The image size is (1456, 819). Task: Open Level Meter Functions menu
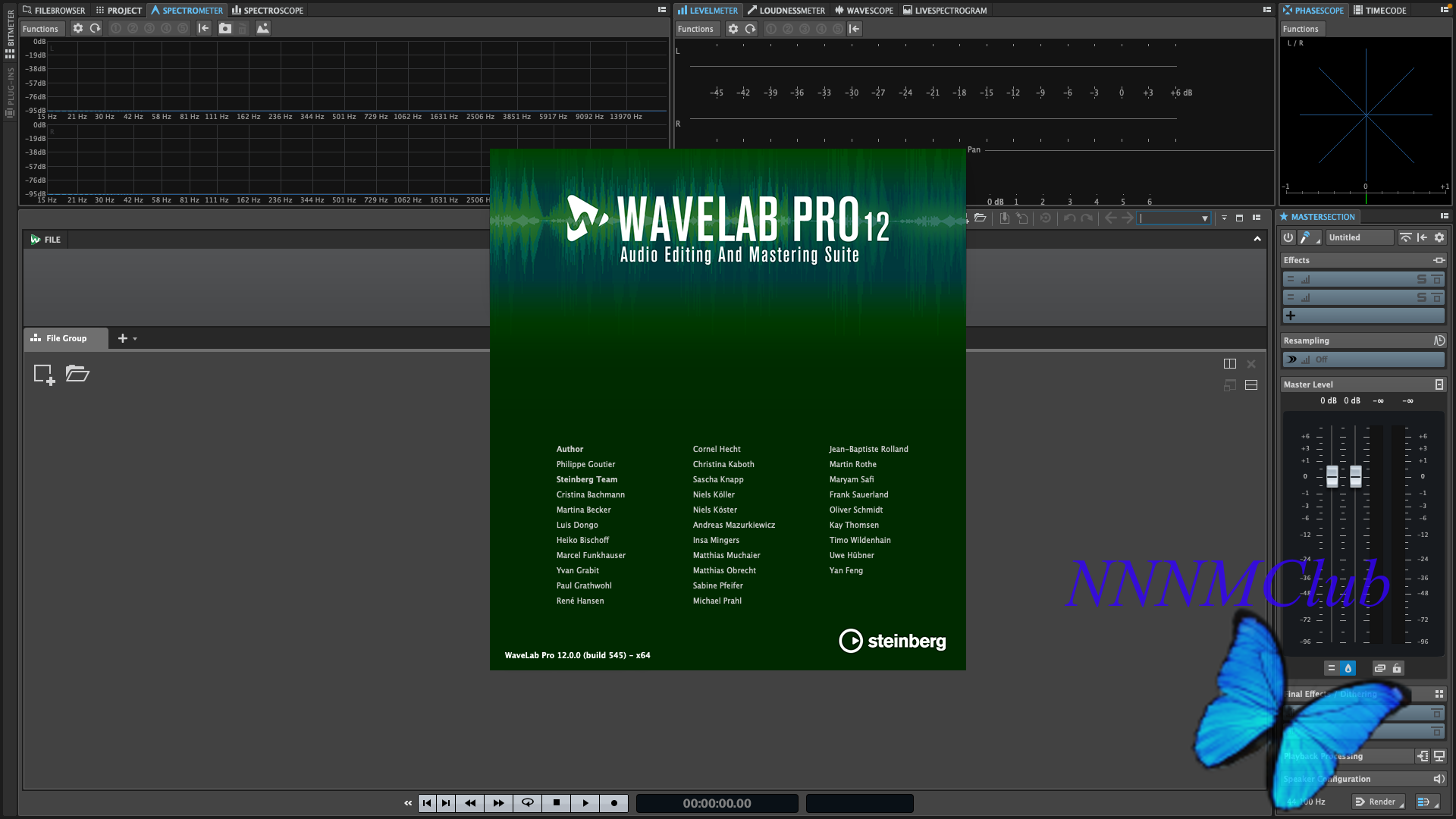[695, 29]
